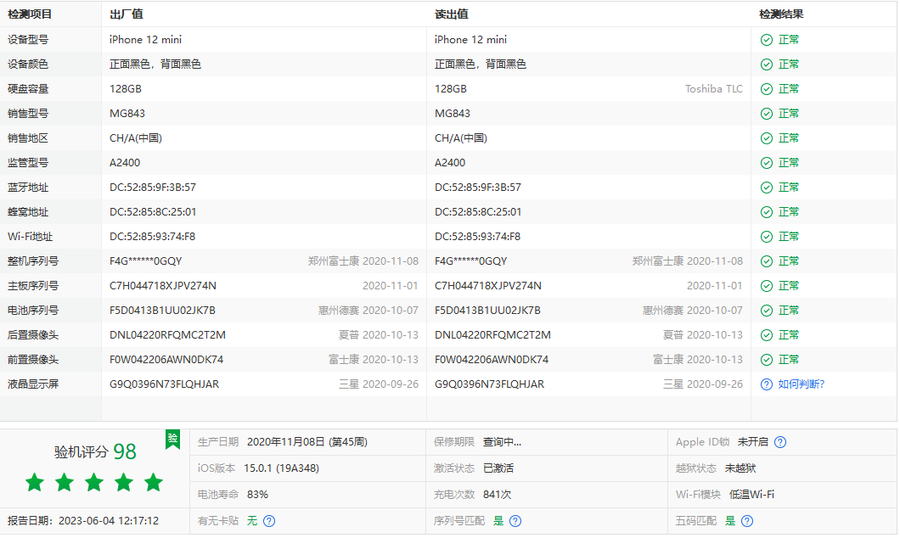Click the first green rating star
This screenshot has height=538, width=900.
click(x=35, y=483)
